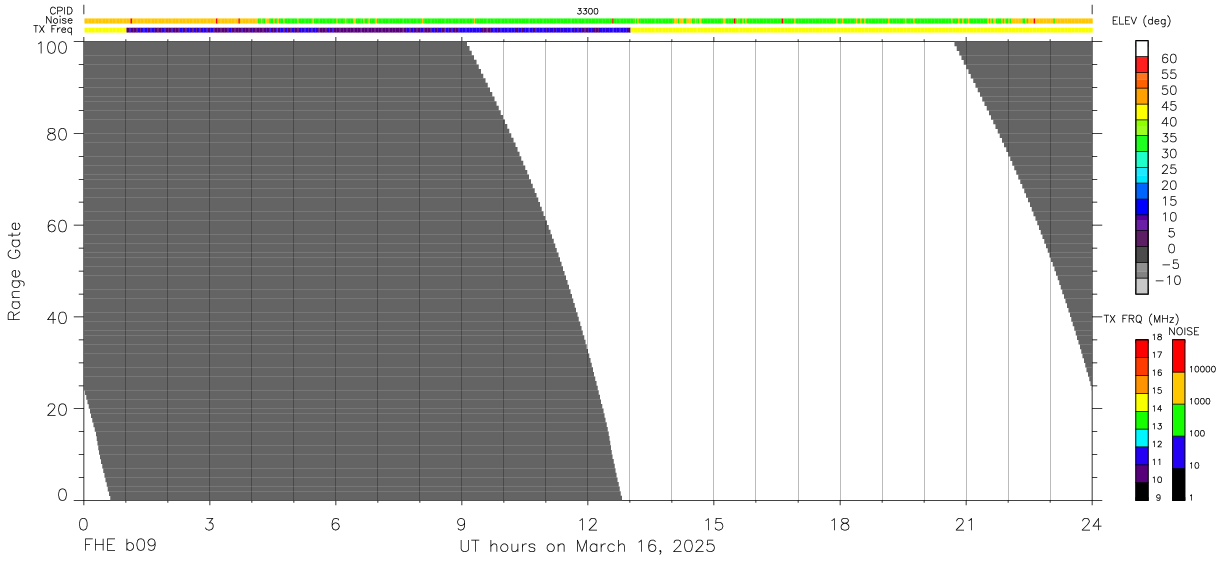Click the '21' tick label on UT axis
Image resolution: width=1228 pixels, height=567 pixels.
tap(965, 524)
